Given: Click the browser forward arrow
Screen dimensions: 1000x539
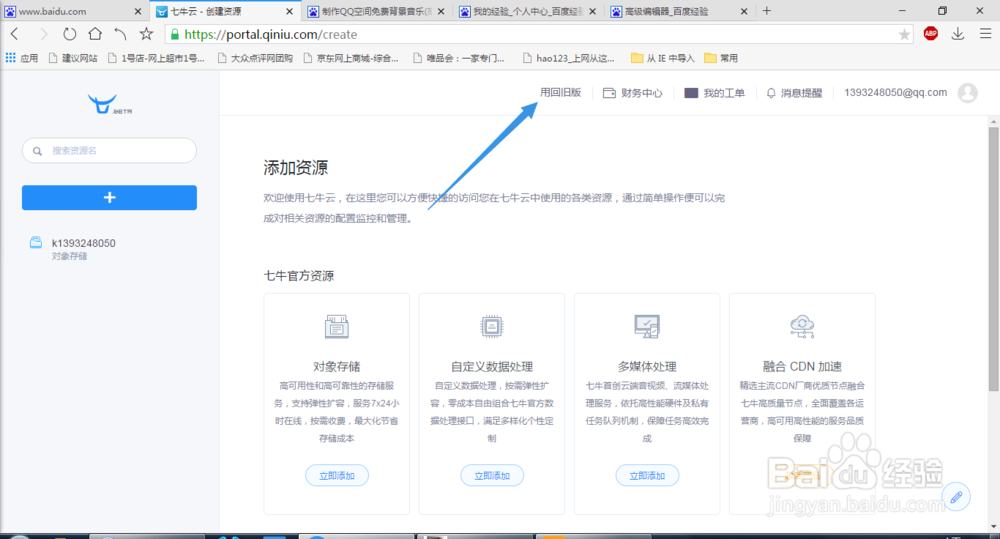Looking at the screenshot, I should tap(43, 34).
